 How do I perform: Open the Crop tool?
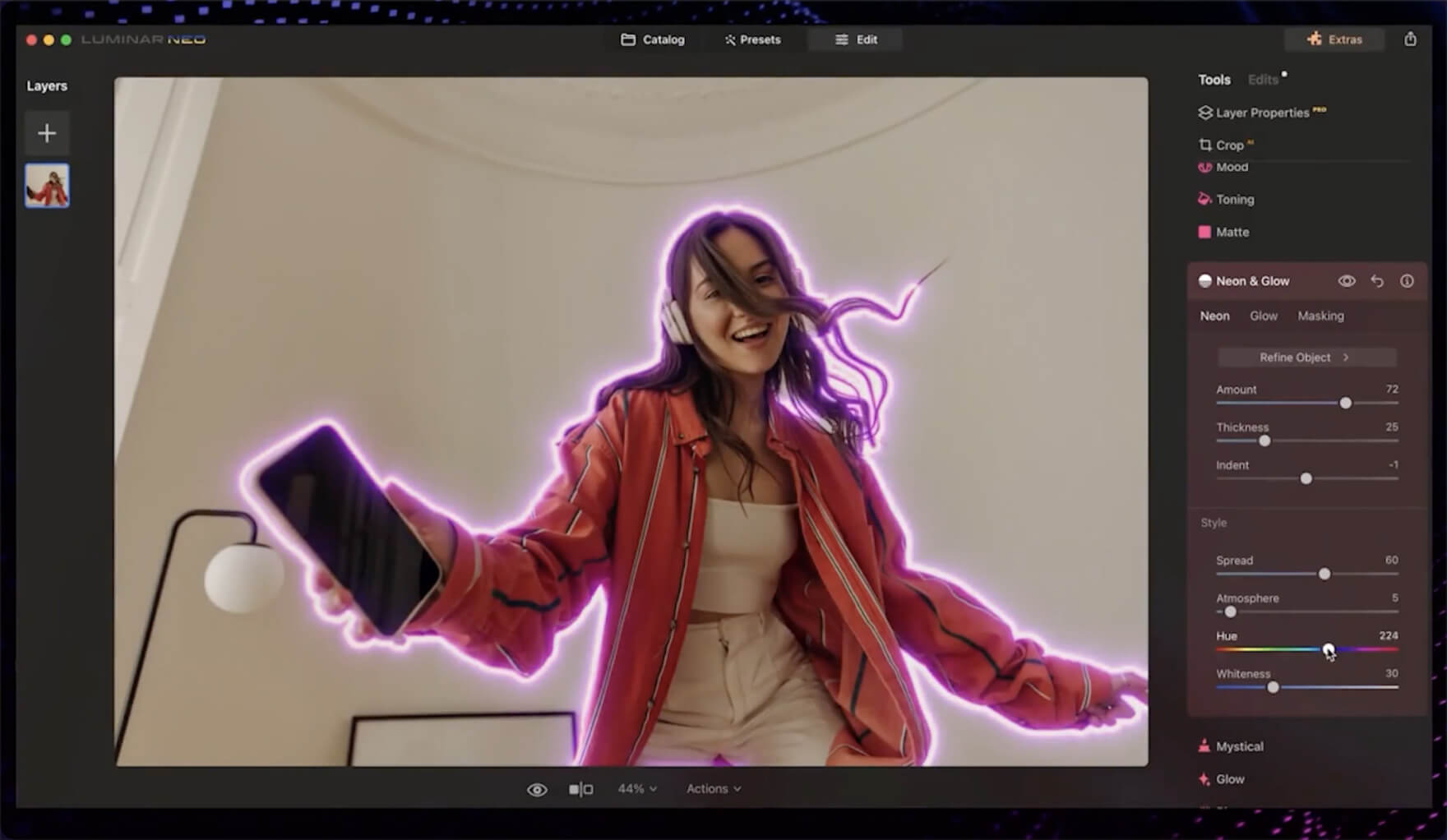tap(1228, 145)
